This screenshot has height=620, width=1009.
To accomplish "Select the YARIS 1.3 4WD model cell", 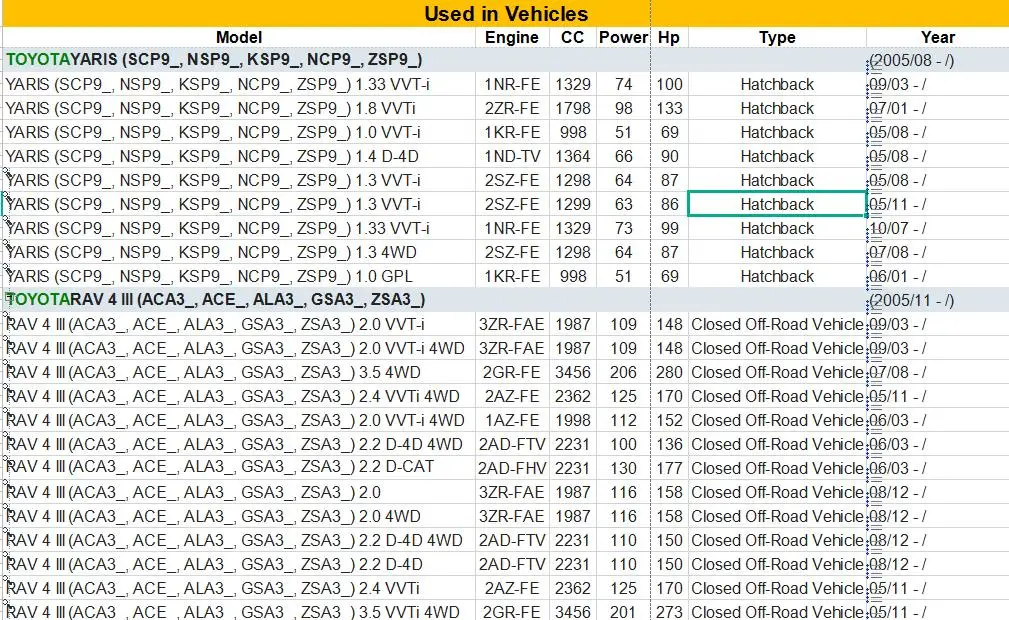I will [x=239, y=252].
